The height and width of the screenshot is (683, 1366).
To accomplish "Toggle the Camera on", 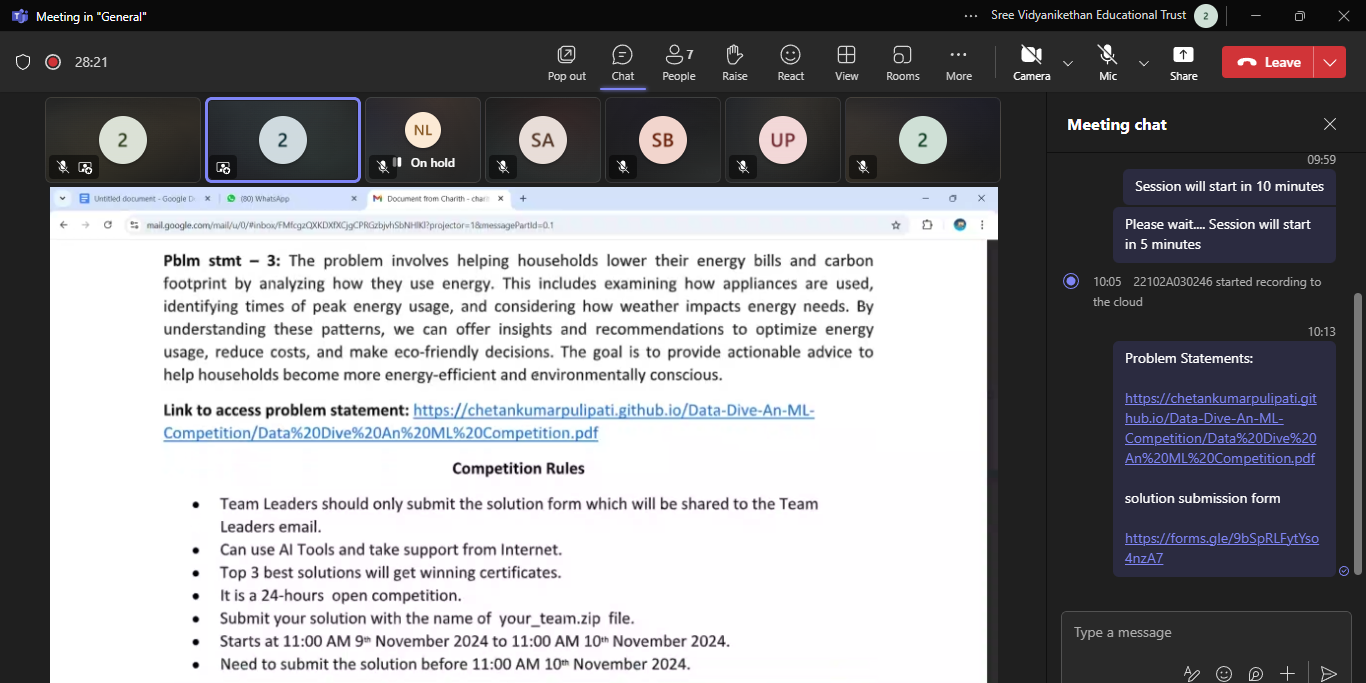I will coord(1031,62).
